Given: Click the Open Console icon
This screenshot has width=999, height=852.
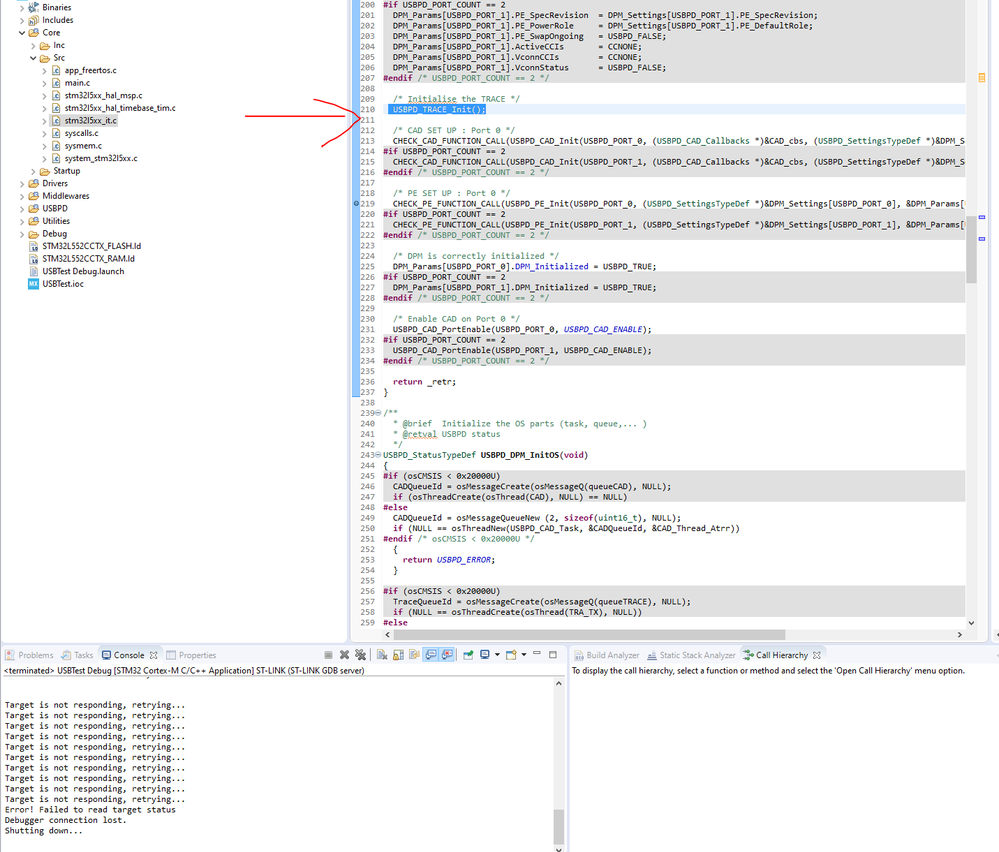Looking at the screenshot, I should point(511,655).
